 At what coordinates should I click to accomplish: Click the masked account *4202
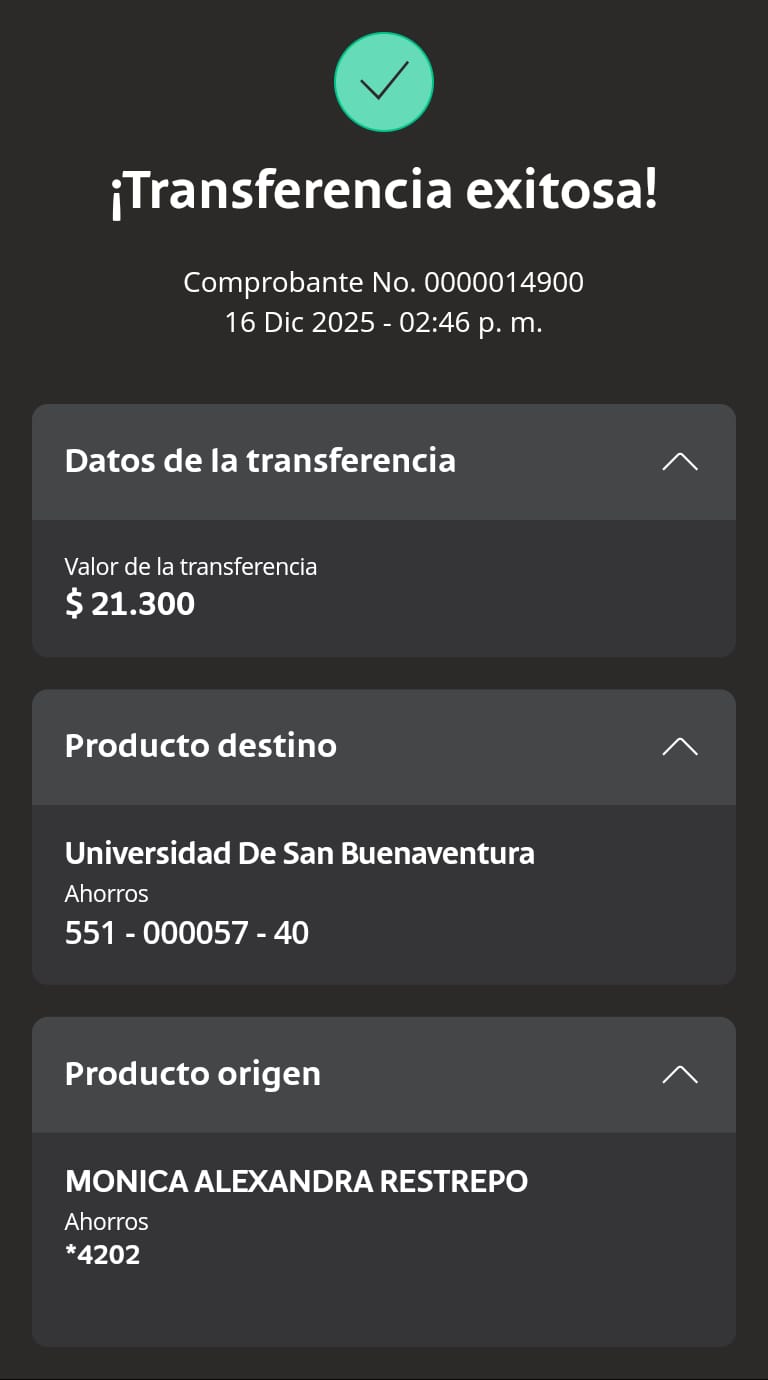coord(103,1255)
